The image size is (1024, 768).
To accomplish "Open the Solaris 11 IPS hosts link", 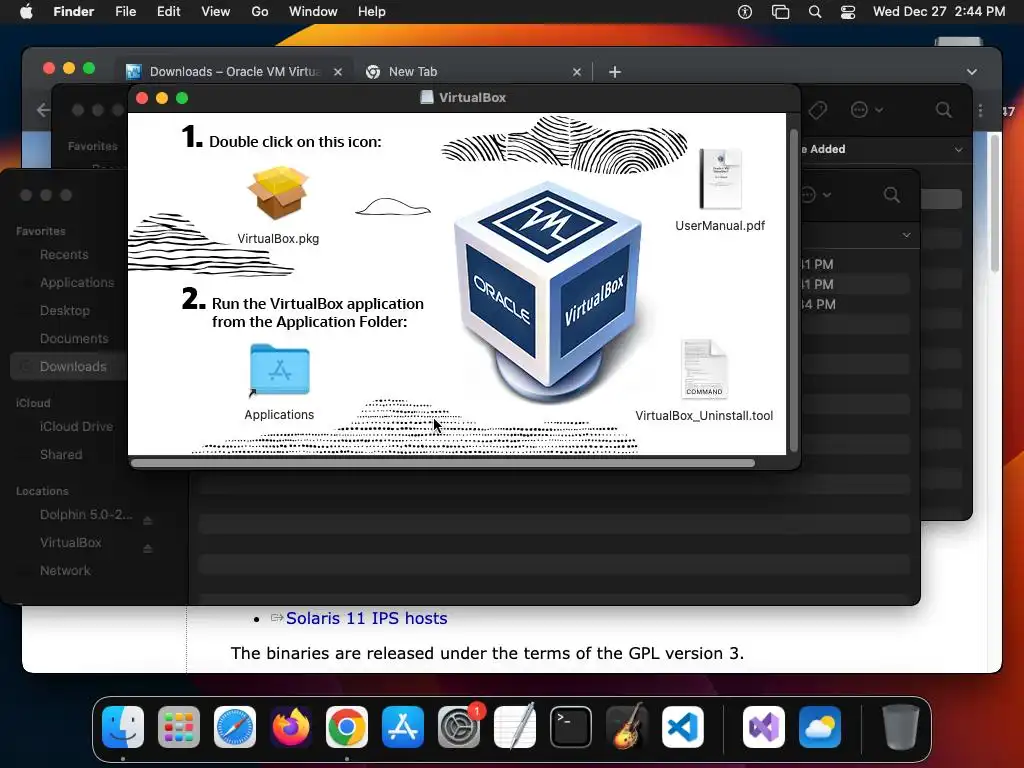I will click(366, 618).
